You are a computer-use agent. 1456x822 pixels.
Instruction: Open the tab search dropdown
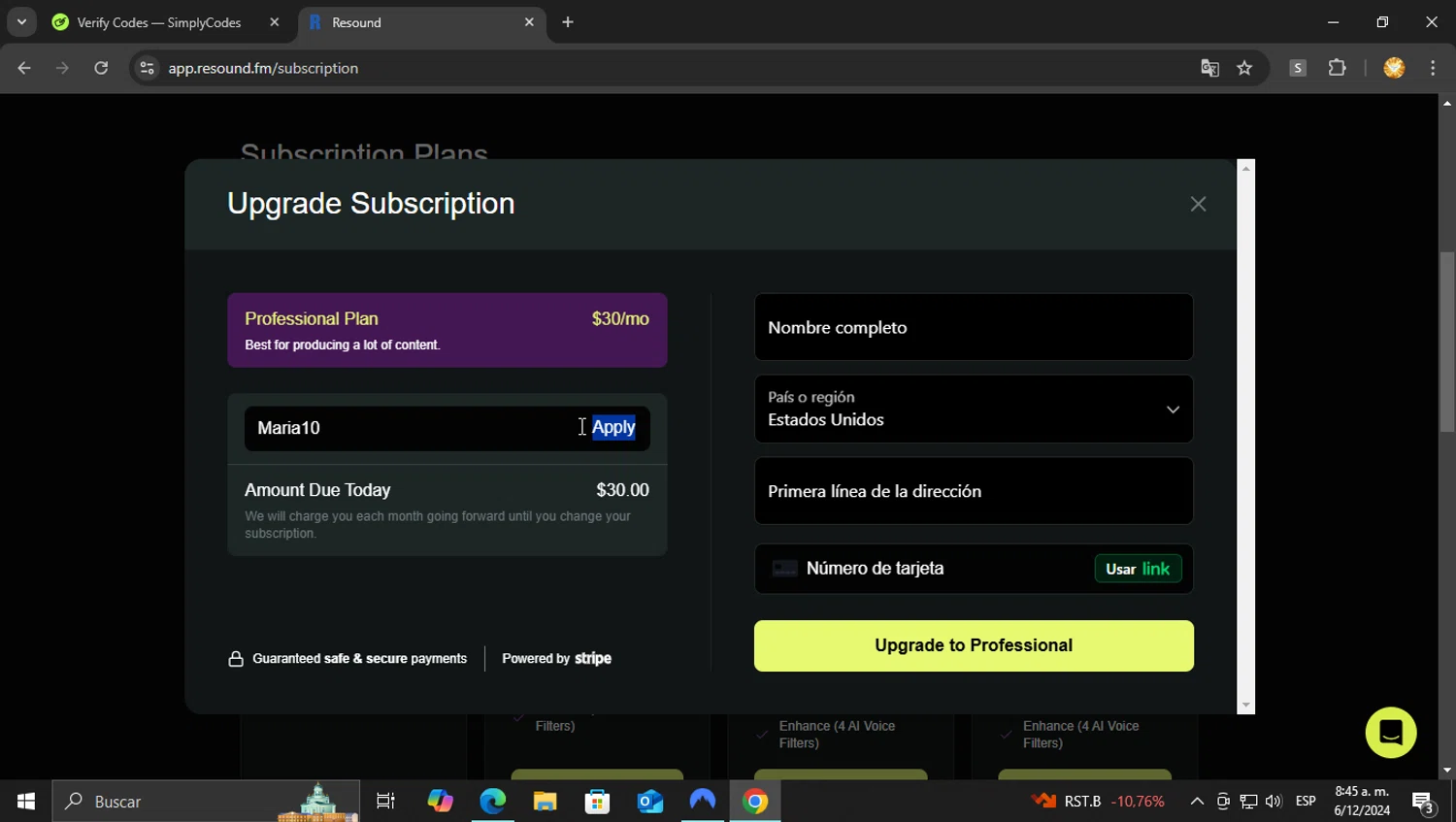21,22
